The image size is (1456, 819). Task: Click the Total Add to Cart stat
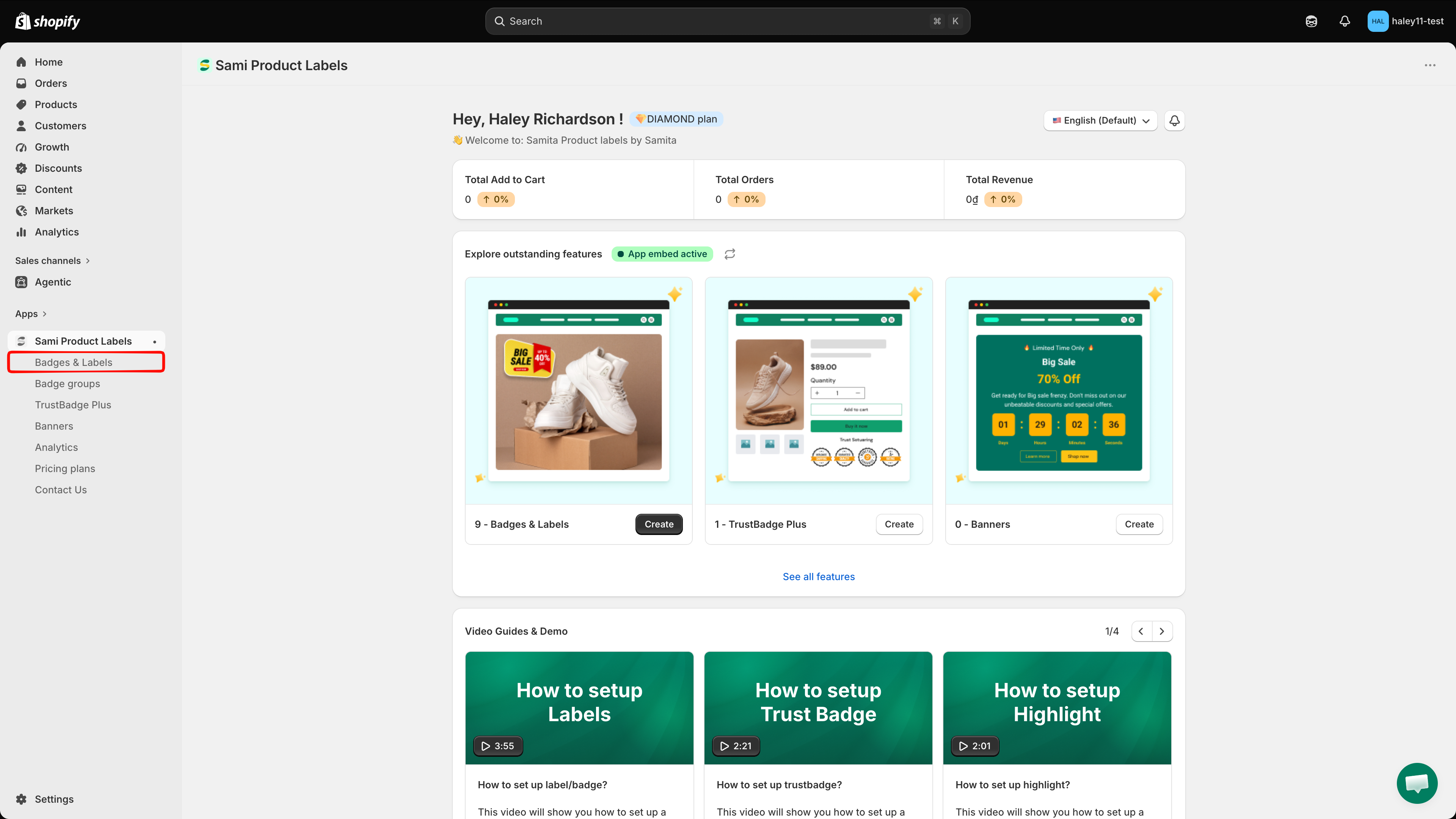click(573, 189)
